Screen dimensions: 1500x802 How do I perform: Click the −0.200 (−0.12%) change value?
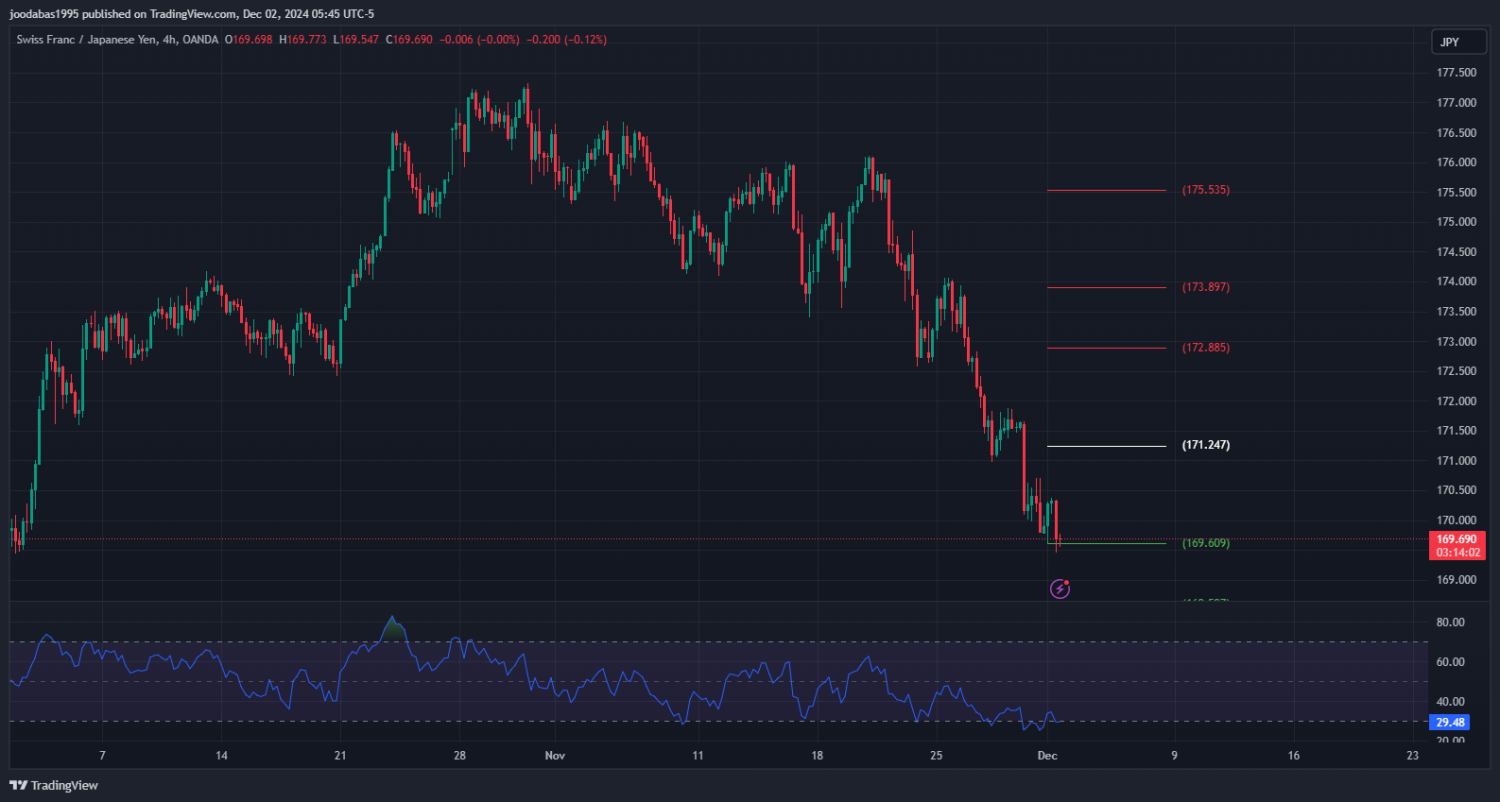click(x=568, y=40)
